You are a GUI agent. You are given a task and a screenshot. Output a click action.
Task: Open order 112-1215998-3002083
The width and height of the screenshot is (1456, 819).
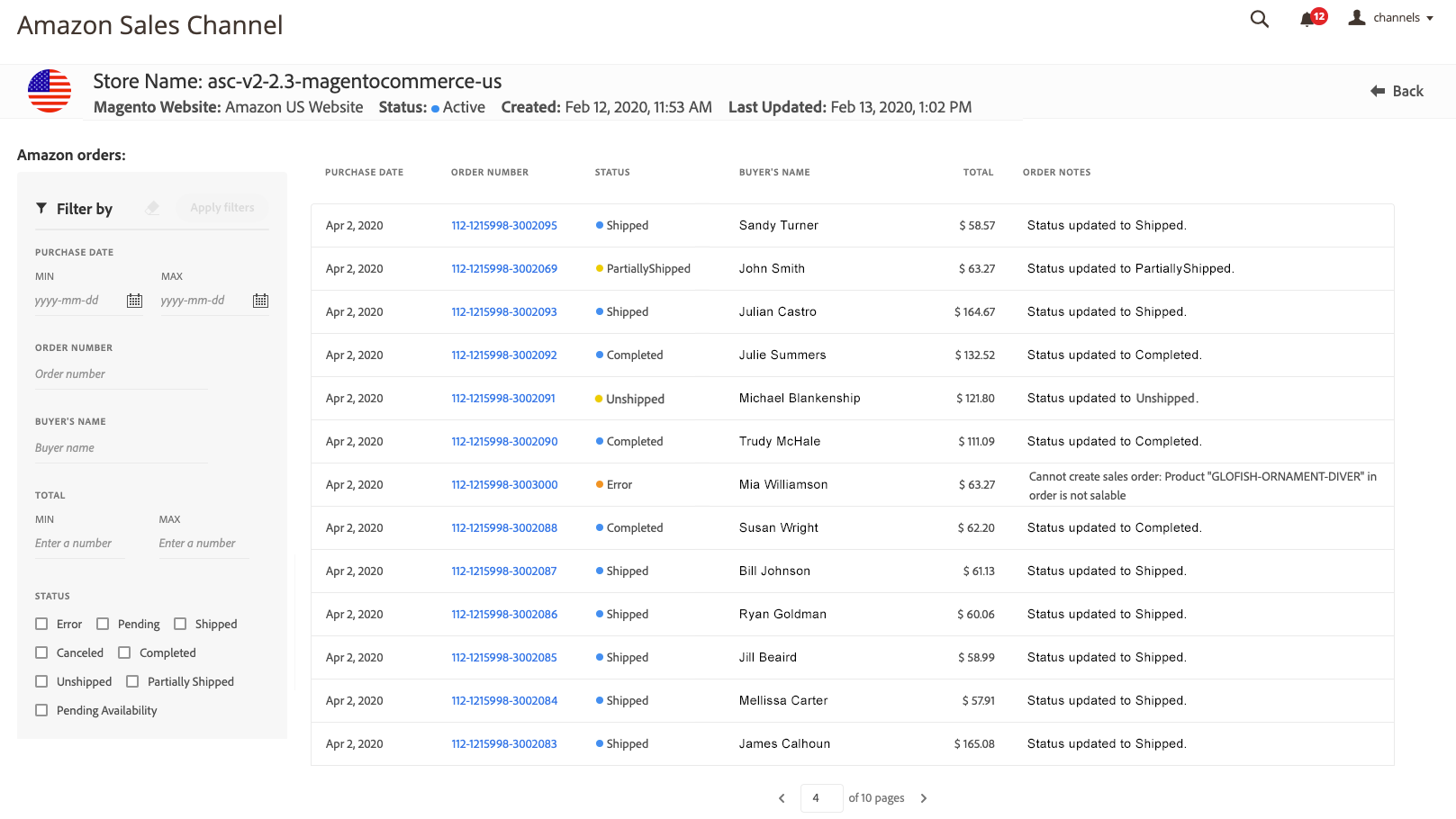504,744
